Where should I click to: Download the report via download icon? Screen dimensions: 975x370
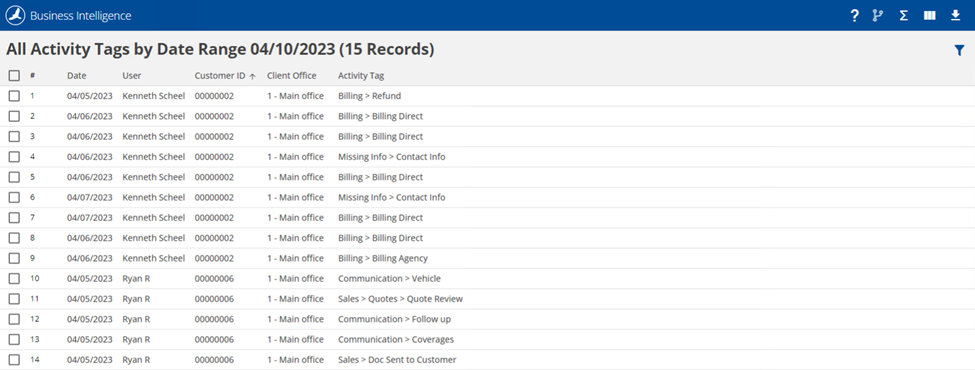coord(956,16)
